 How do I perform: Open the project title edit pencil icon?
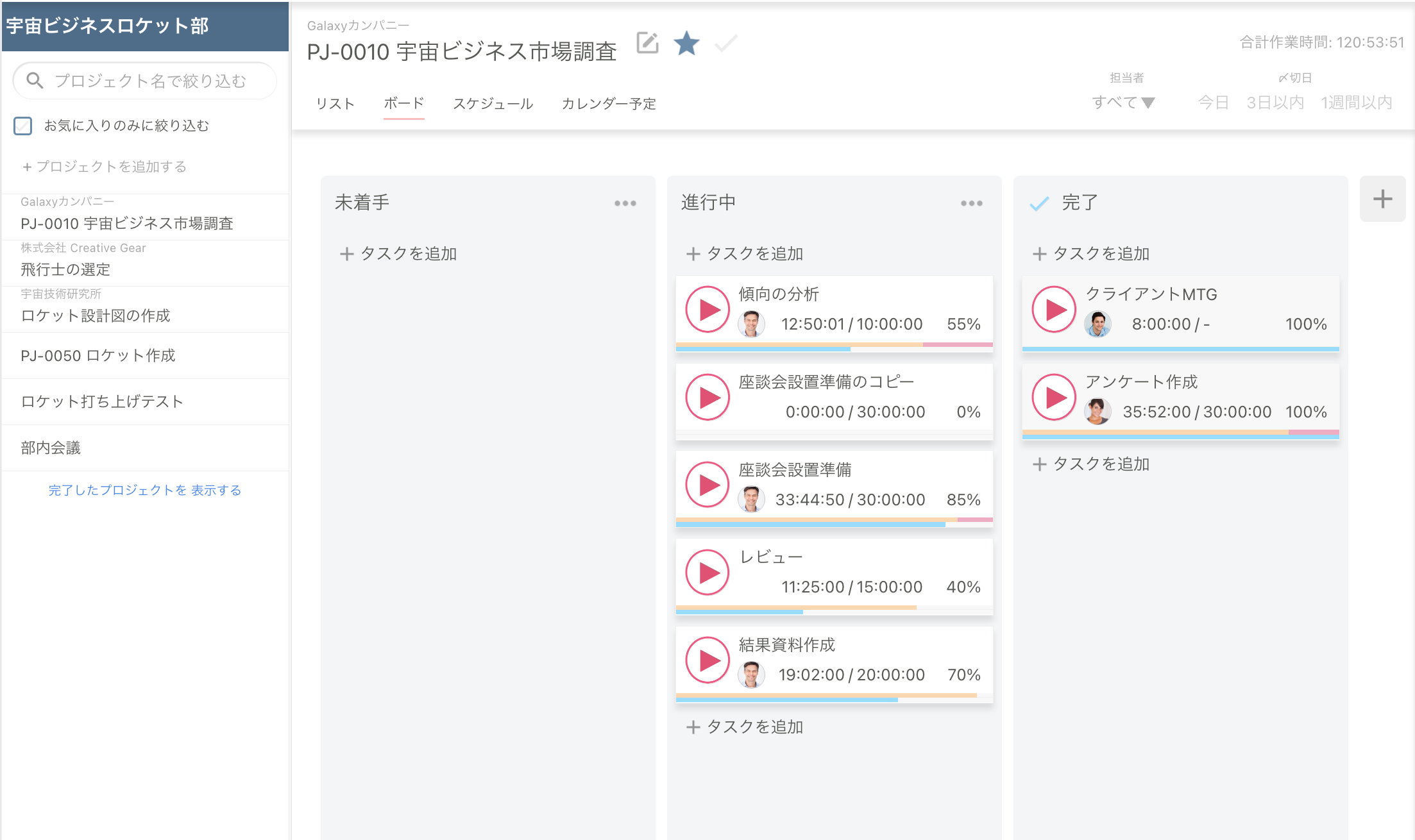(x=647, y=43)
